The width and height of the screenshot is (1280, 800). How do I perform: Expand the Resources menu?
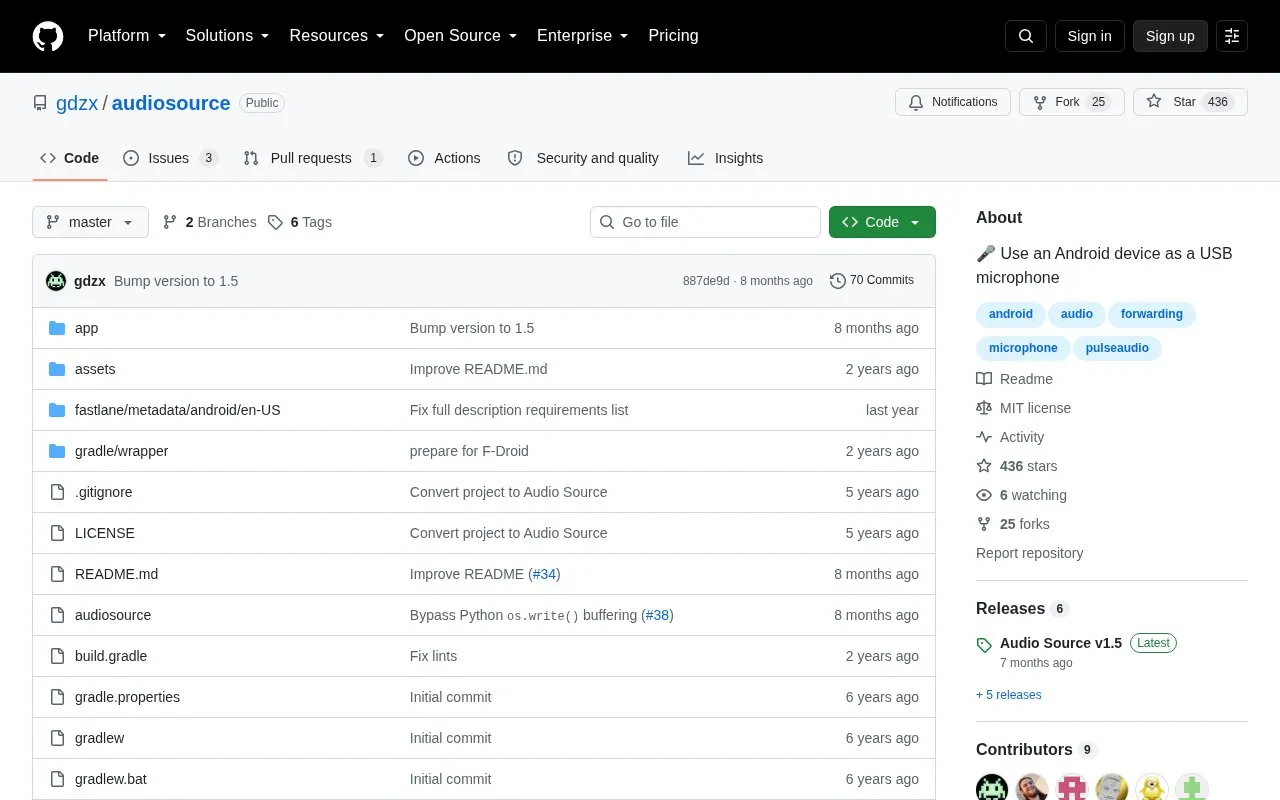click(337, 36)
